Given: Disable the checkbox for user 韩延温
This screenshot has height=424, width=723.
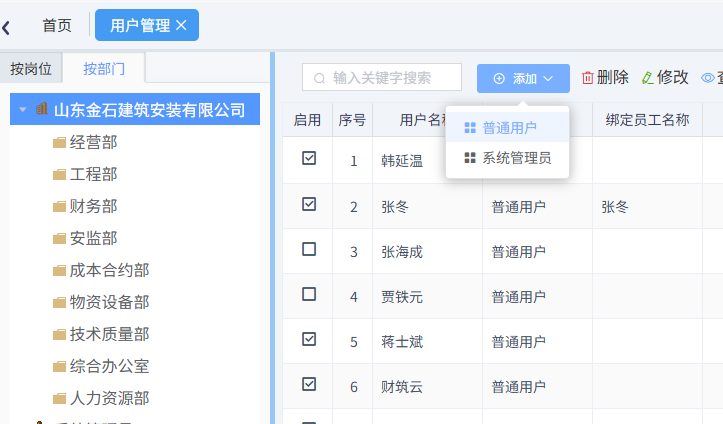Looking at the screenshot, I should coord(309,158).
